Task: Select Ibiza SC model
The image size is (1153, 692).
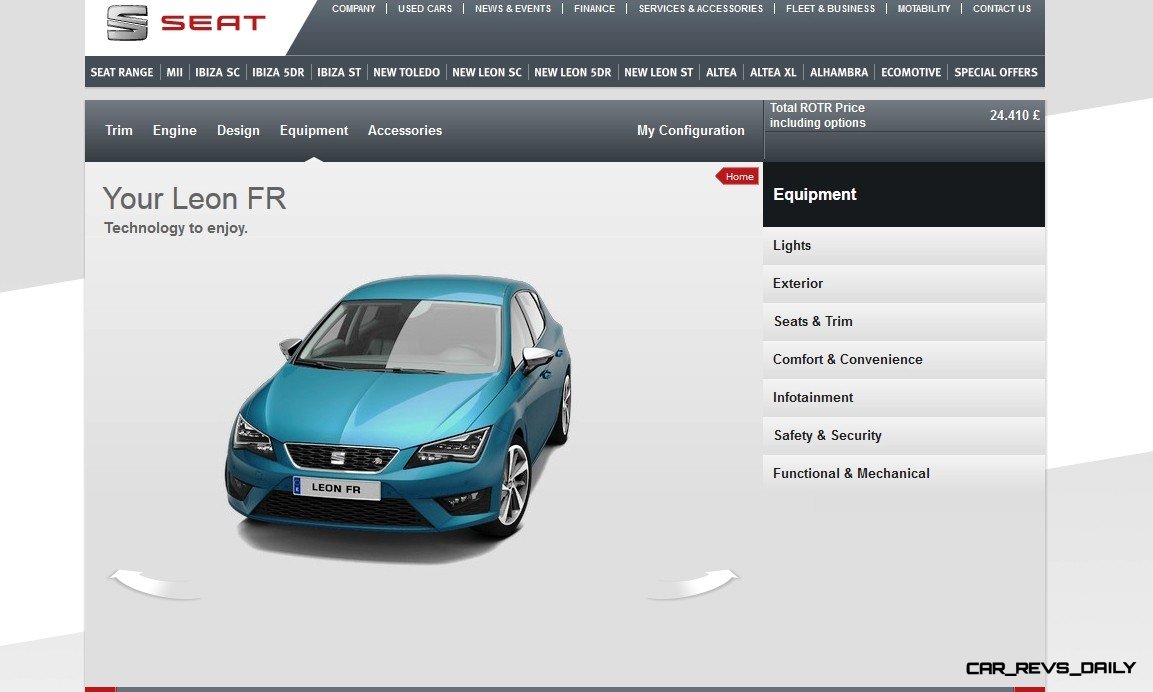Action: (217, 72)
